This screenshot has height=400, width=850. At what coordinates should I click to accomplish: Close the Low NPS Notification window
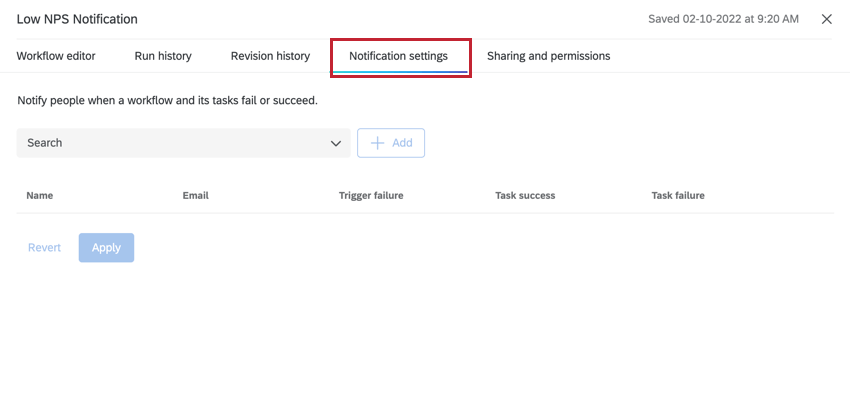tap(826, 19)
